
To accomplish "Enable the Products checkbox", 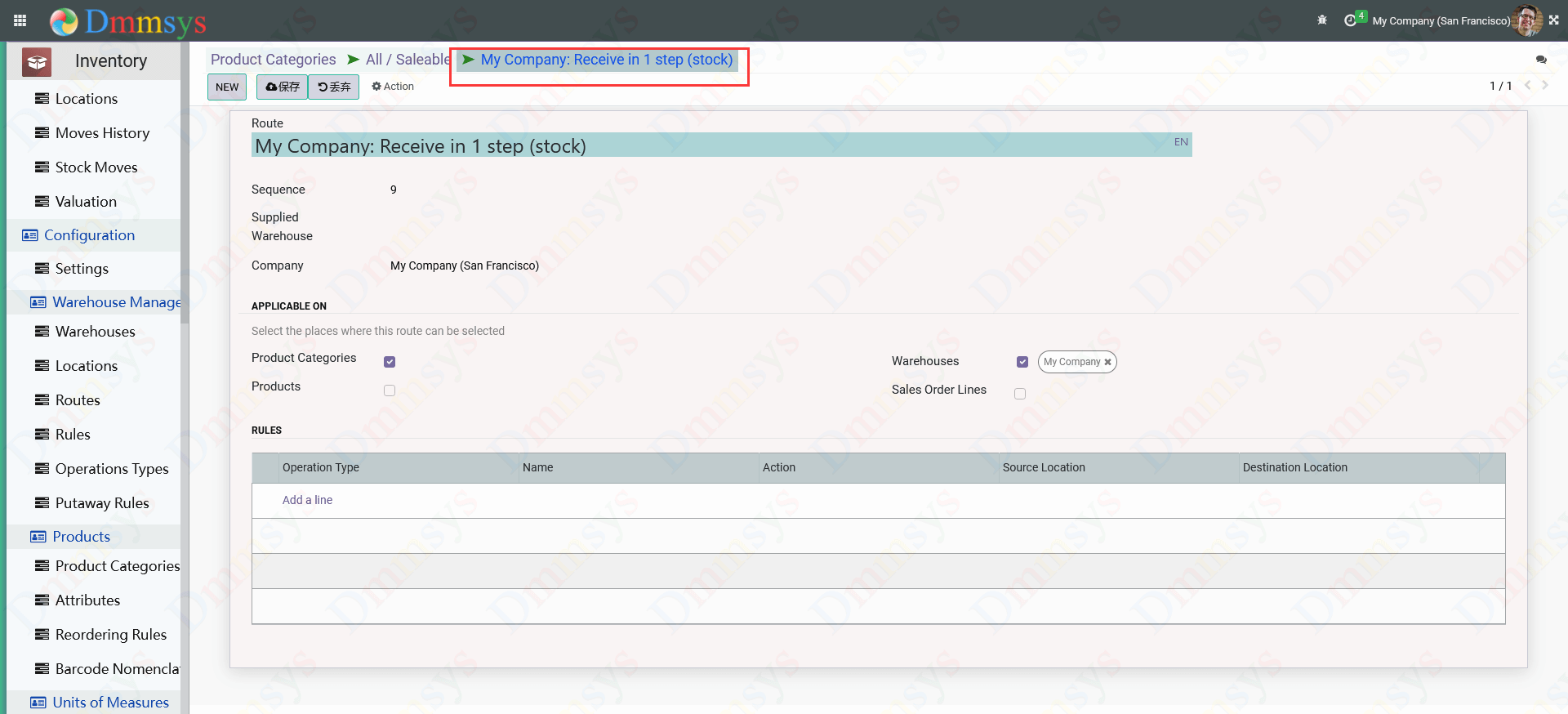I will pyautogui.click(x=390, y=390).
